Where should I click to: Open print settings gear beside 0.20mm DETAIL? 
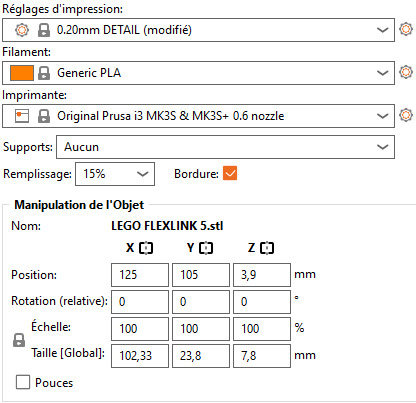406,29
